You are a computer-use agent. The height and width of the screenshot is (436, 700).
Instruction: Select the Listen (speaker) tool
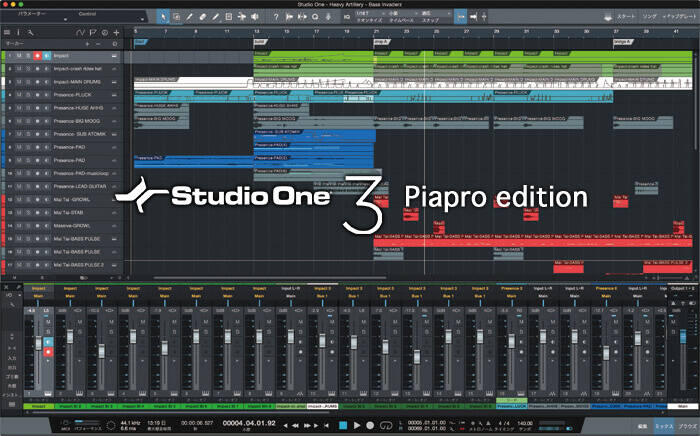coord(254,17)
